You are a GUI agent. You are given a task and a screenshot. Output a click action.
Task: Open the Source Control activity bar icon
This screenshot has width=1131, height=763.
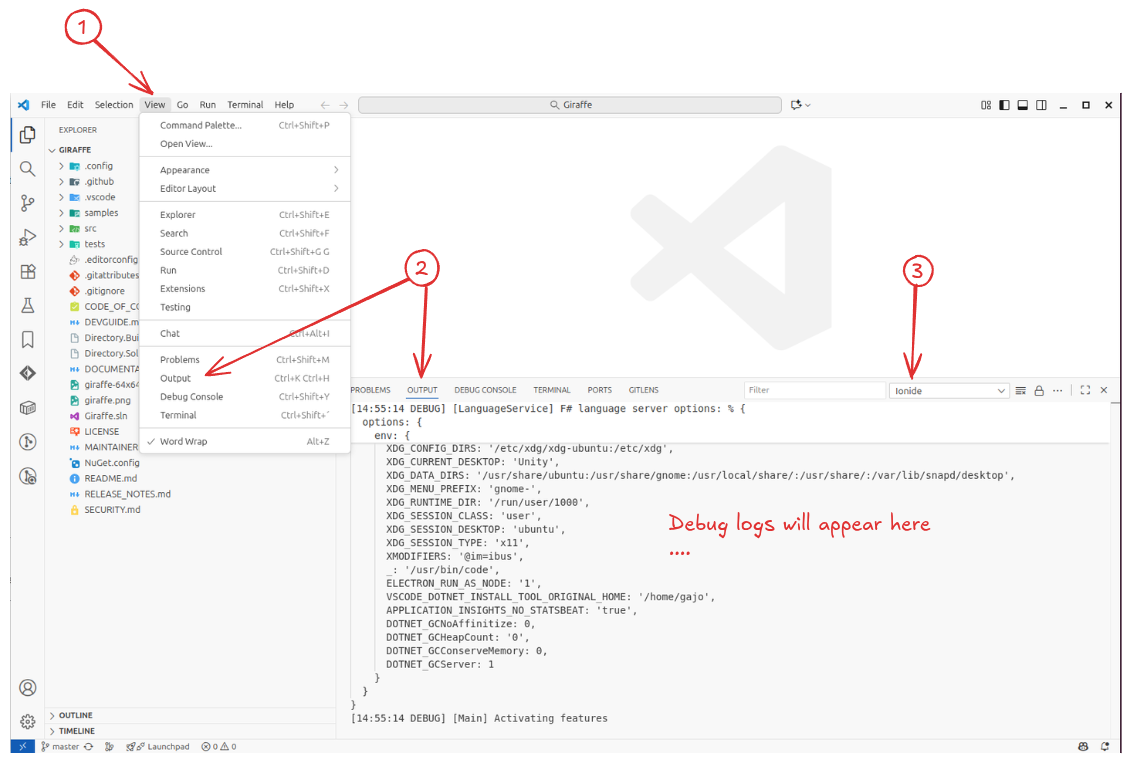28,203
